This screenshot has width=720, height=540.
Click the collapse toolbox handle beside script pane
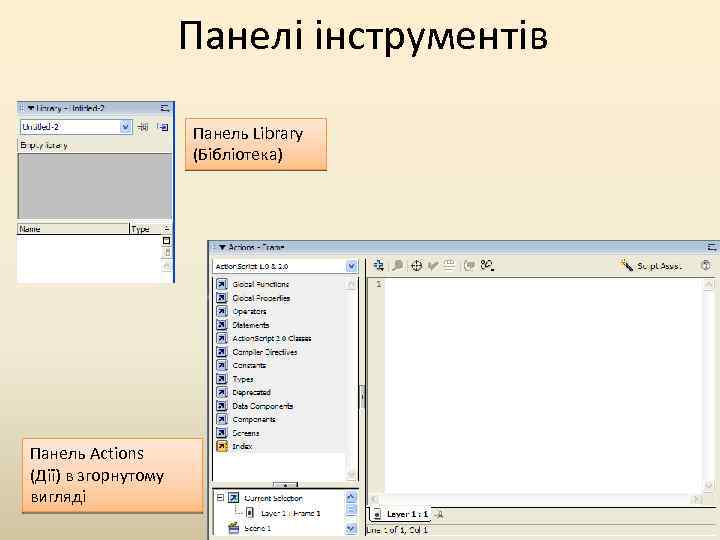pos(362,397)
